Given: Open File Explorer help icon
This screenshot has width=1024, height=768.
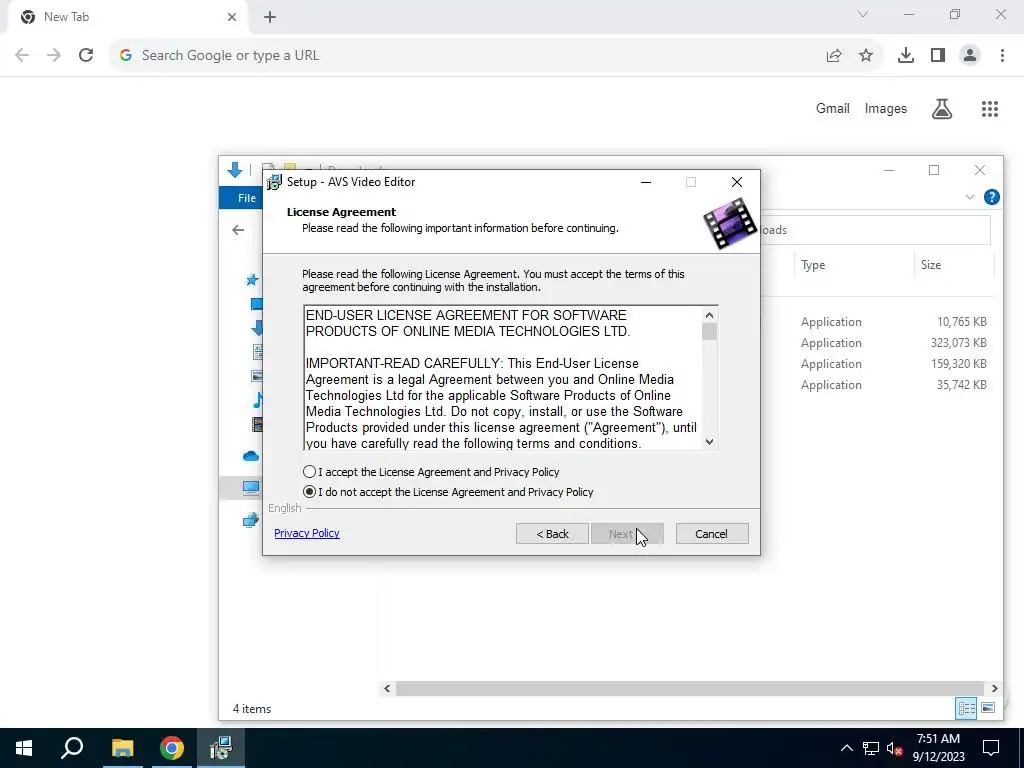Looking at the screenshot, I should (991, 197).
